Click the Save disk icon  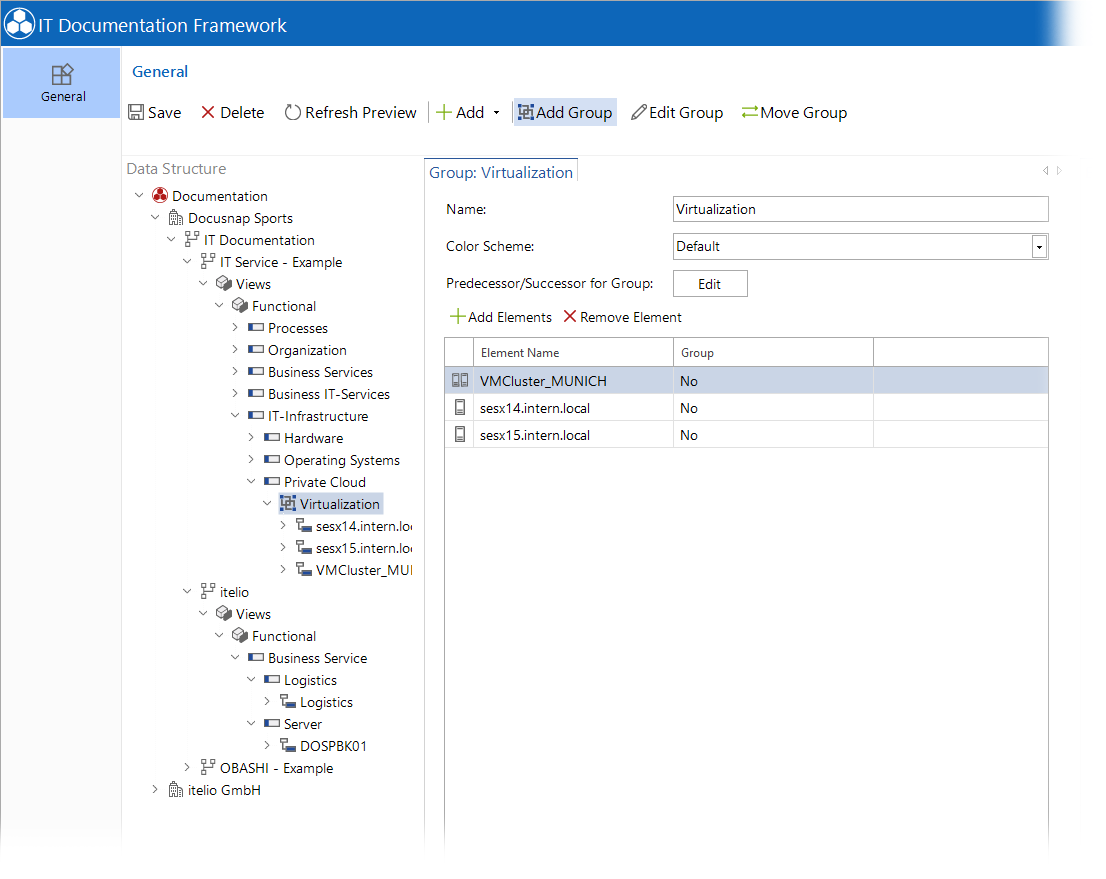[x=135, y=112]
